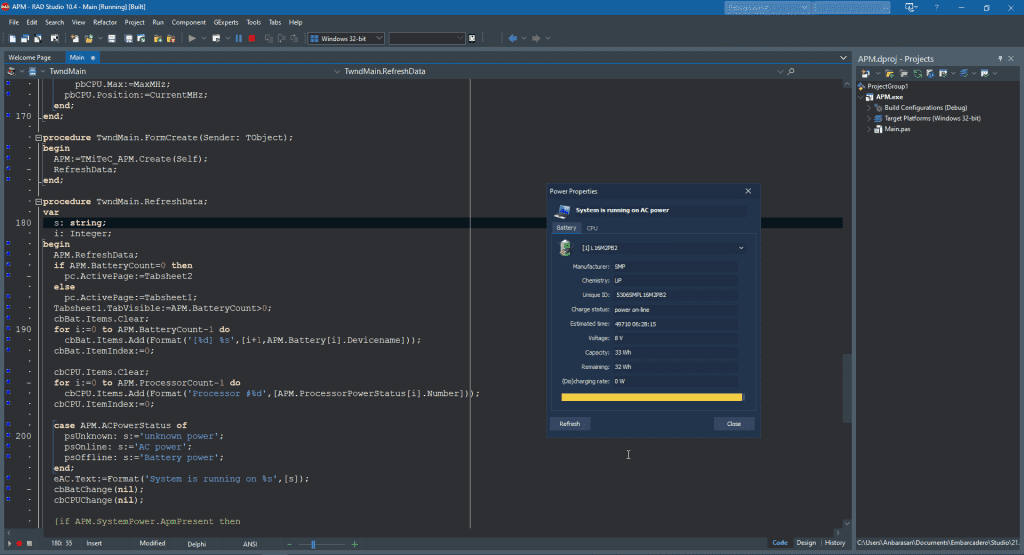The height and width of the screenshot is (555, 1024).
Task: Pin the Projects panel
Action: click(x=1000, y=59)
